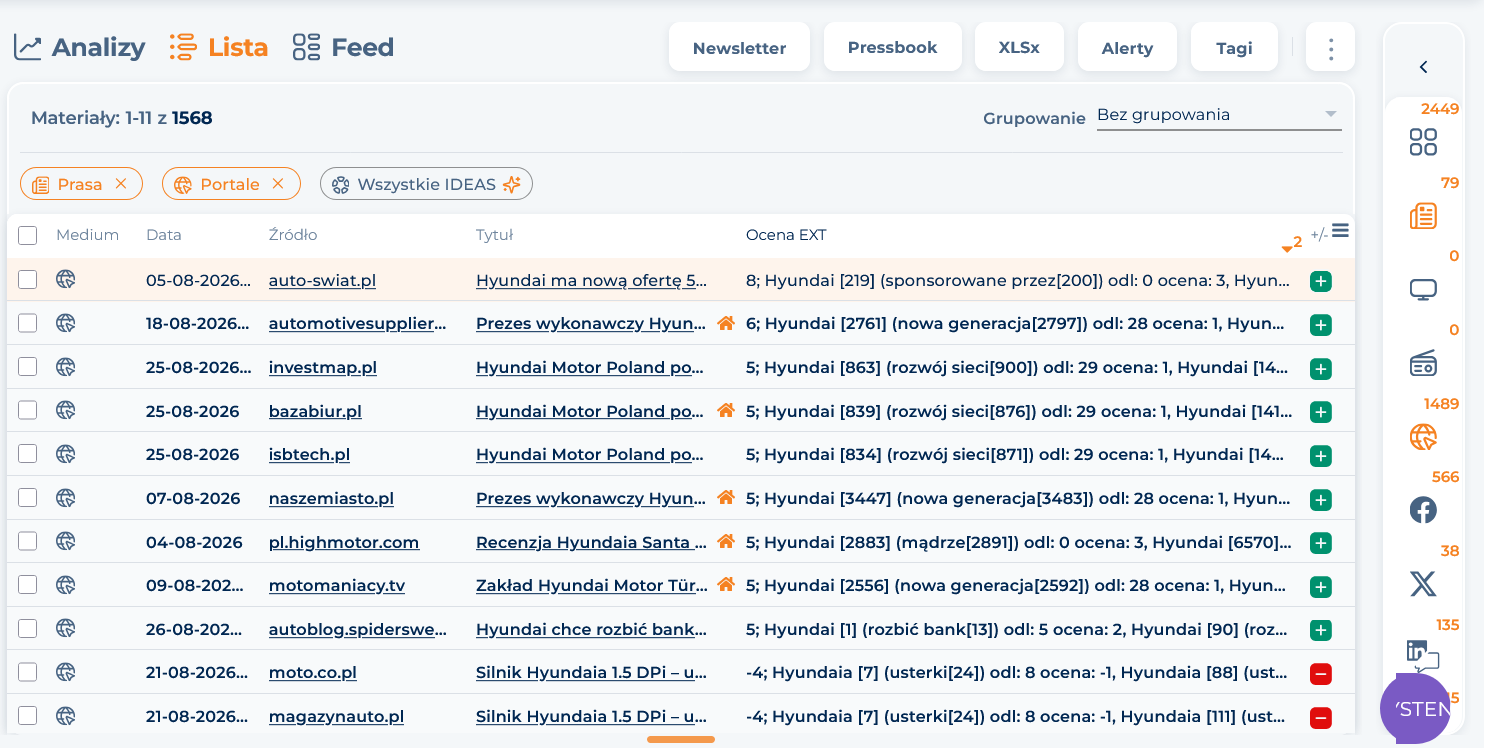Viewport: 1485px width, 748px height.
Task: Remove the Portale filter chip
Action: pyautogui.click(x=278, y=184)
